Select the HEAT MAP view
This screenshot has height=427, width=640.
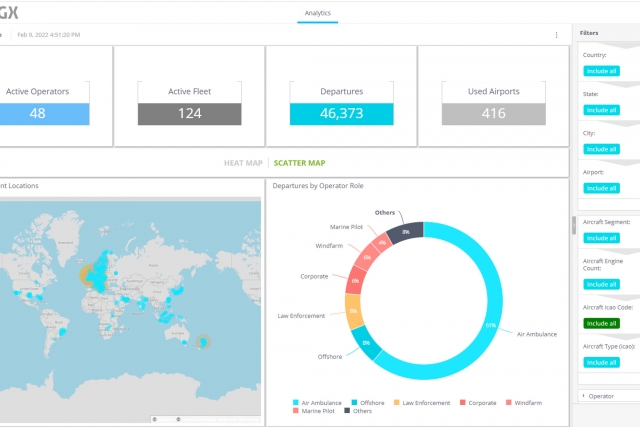[243, 163]
